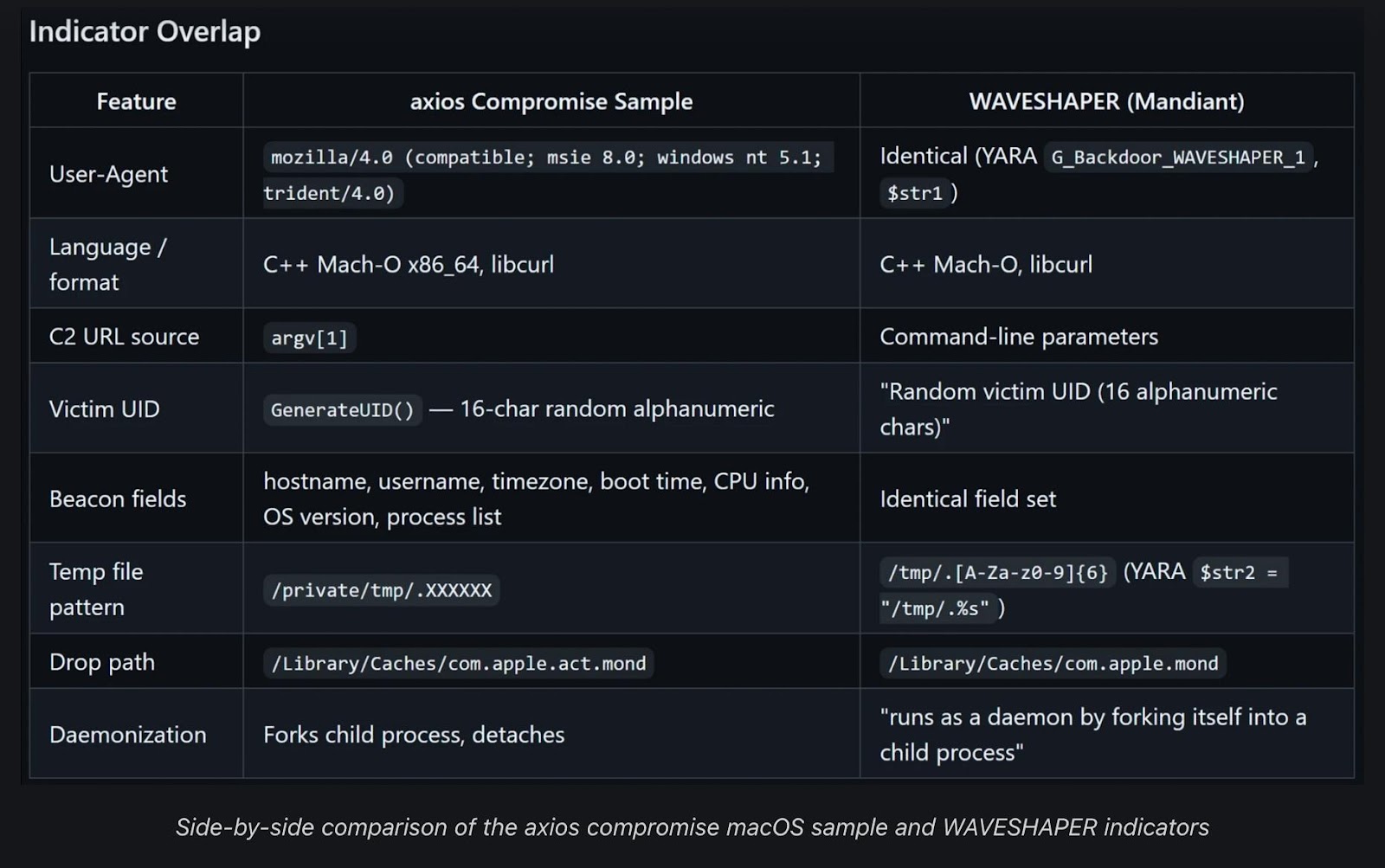
Task: Click the $str1 code snippet
Action: click(914, 193)
